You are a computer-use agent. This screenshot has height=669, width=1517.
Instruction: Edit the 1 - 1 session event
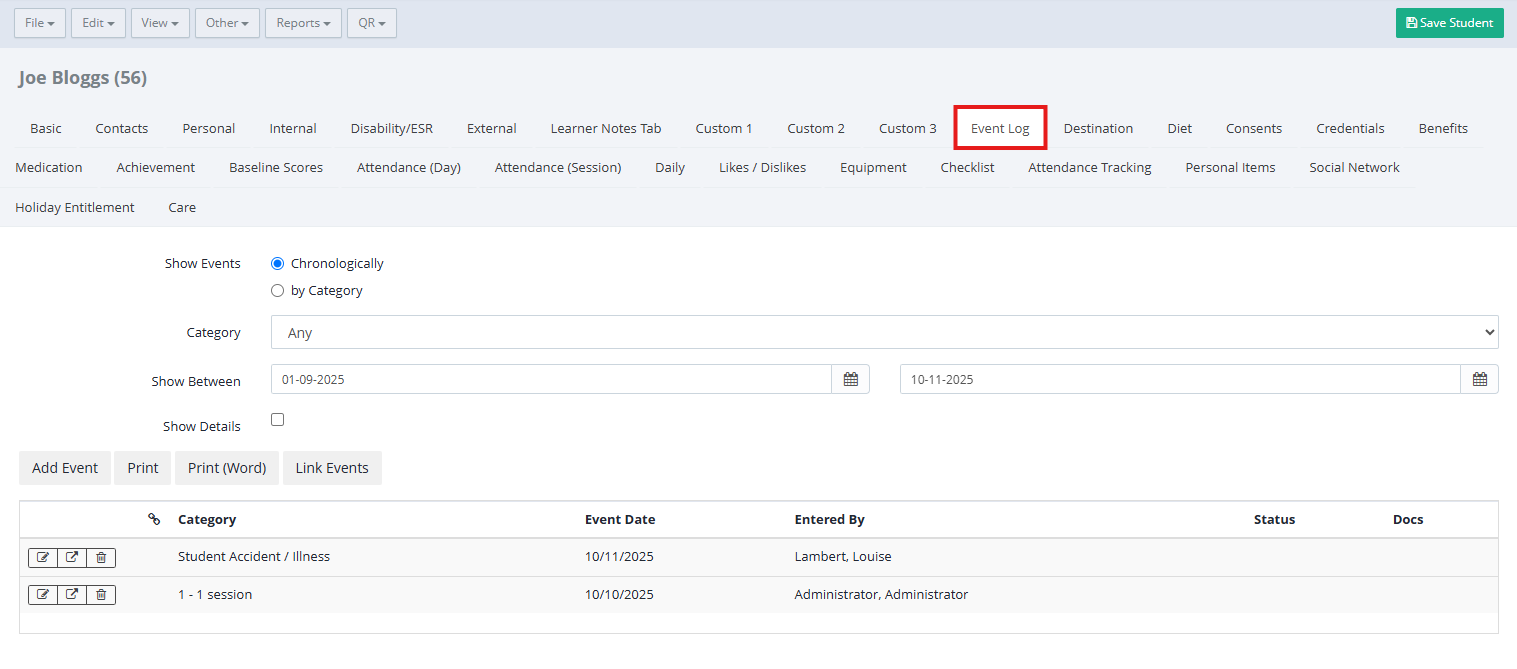coord(42,595)
